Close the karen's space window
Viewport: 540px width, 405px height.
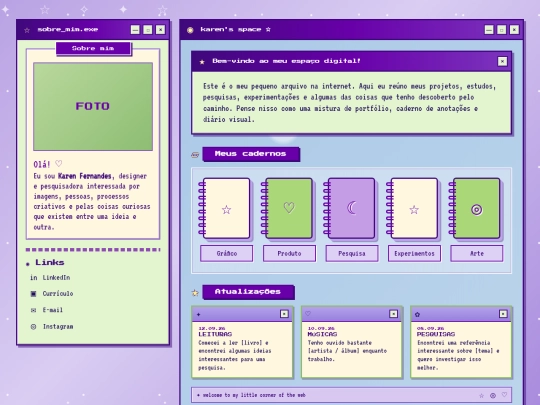tap(514, 30)
